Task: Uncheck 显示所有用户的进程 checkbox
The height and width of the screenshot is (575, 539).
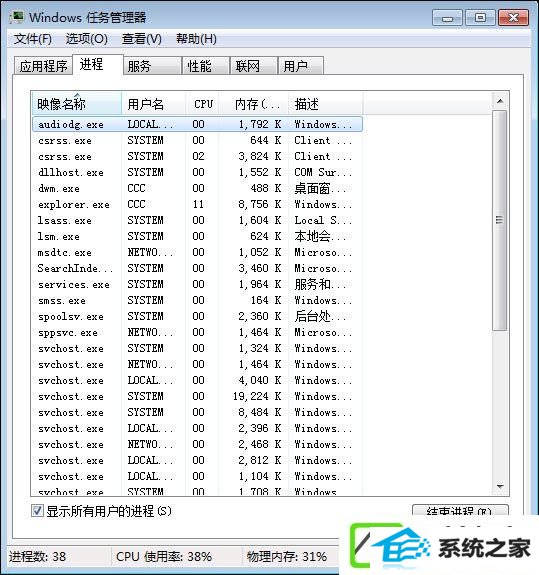Action: tap(37, 510)
